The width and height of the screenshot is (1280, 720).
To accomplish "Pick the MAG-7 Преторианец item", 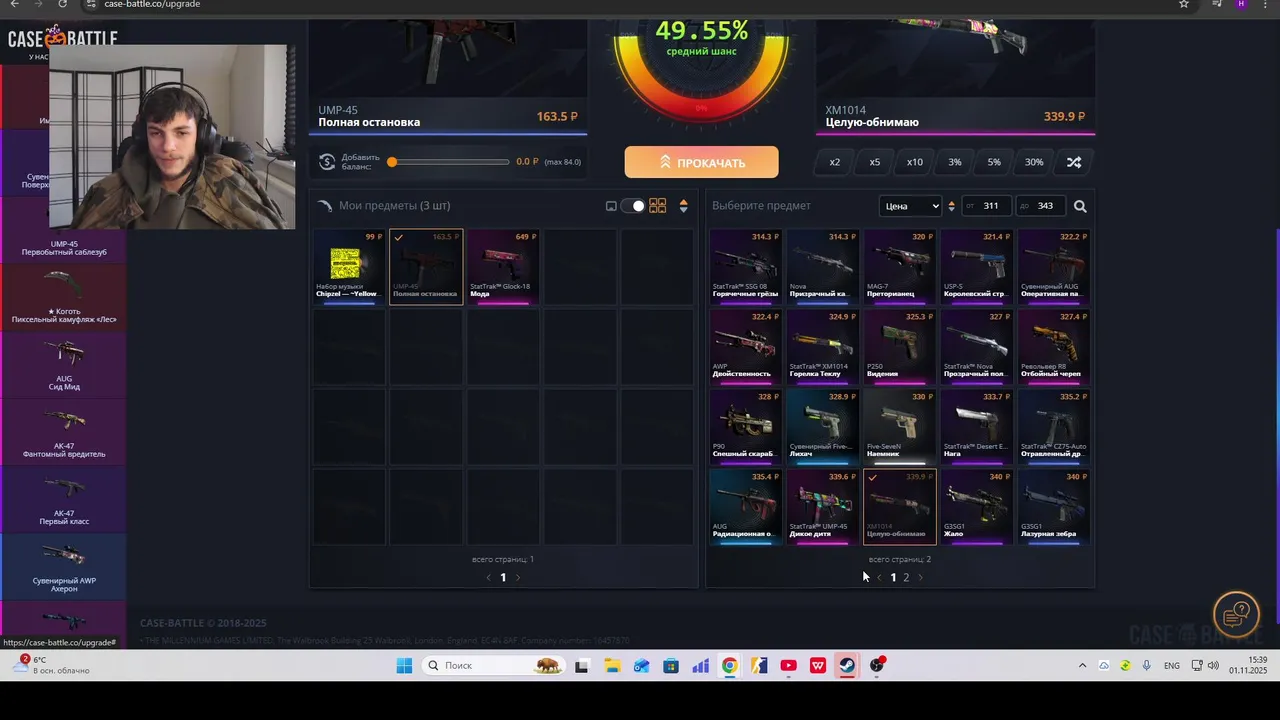I will click(x=900, y=267).
